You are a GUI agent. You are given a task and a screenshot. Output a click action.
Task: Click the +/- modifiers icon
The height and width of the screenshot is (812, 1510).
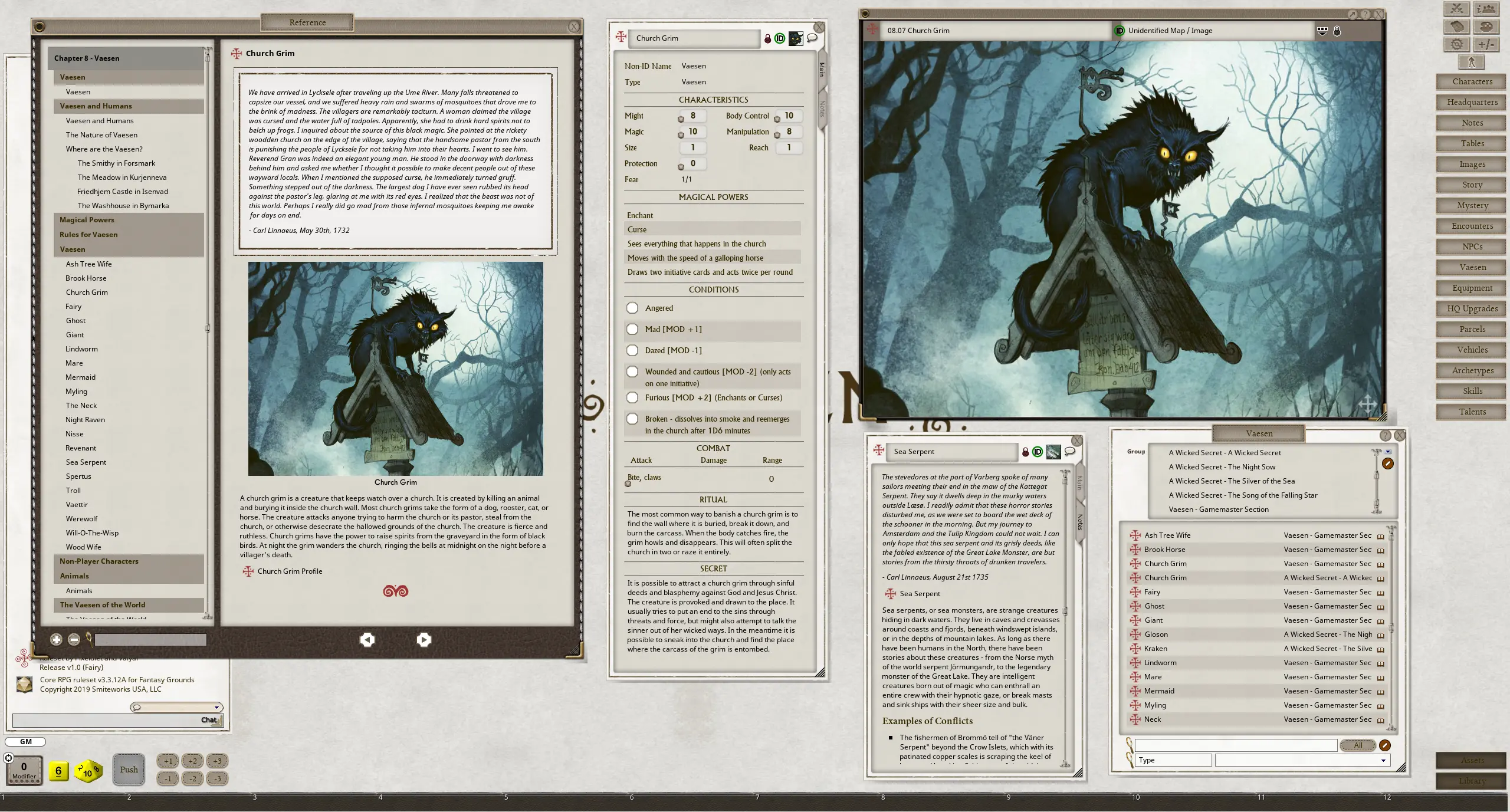point(1486,44)
